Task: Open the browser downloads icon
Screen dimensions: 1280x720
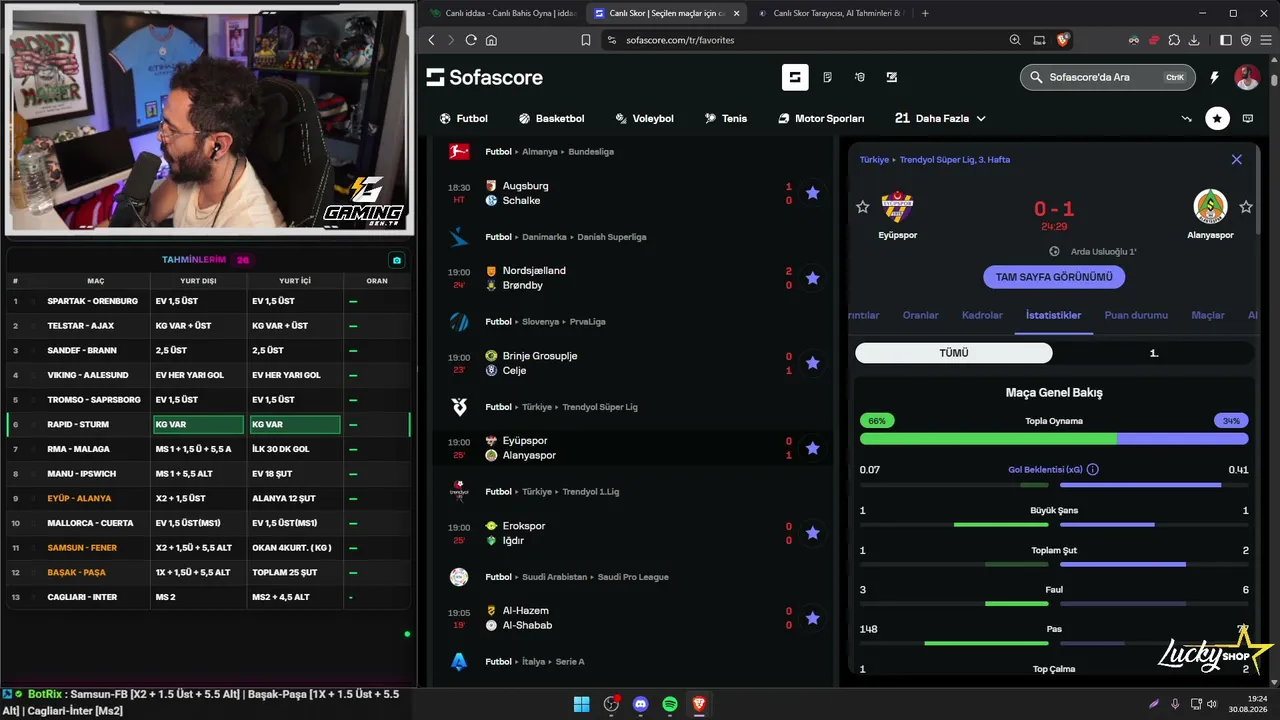Action: (1194, 40)
